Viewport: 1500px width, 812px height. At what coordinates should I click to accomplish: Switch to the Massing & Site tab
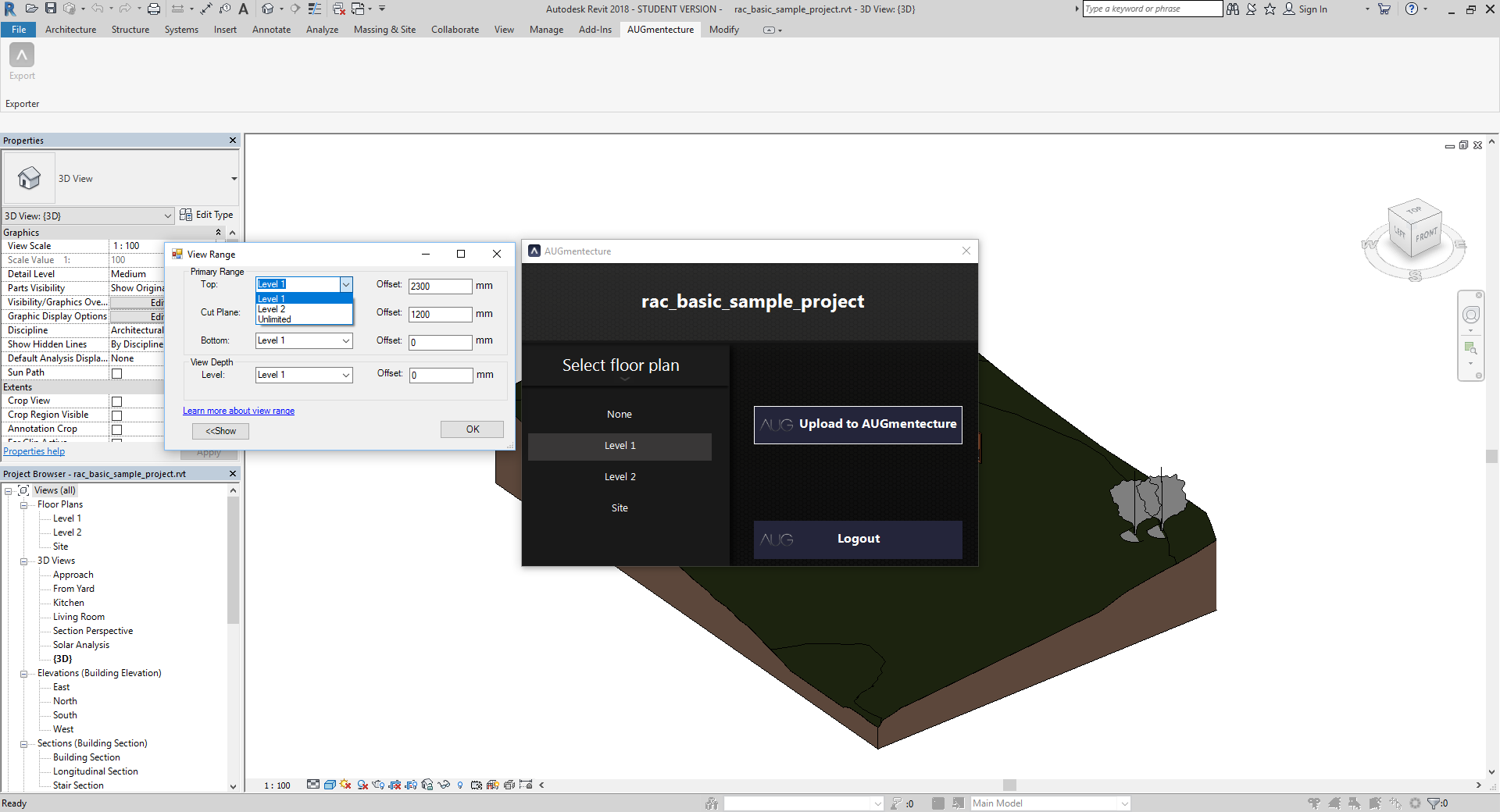pos(384,30)
